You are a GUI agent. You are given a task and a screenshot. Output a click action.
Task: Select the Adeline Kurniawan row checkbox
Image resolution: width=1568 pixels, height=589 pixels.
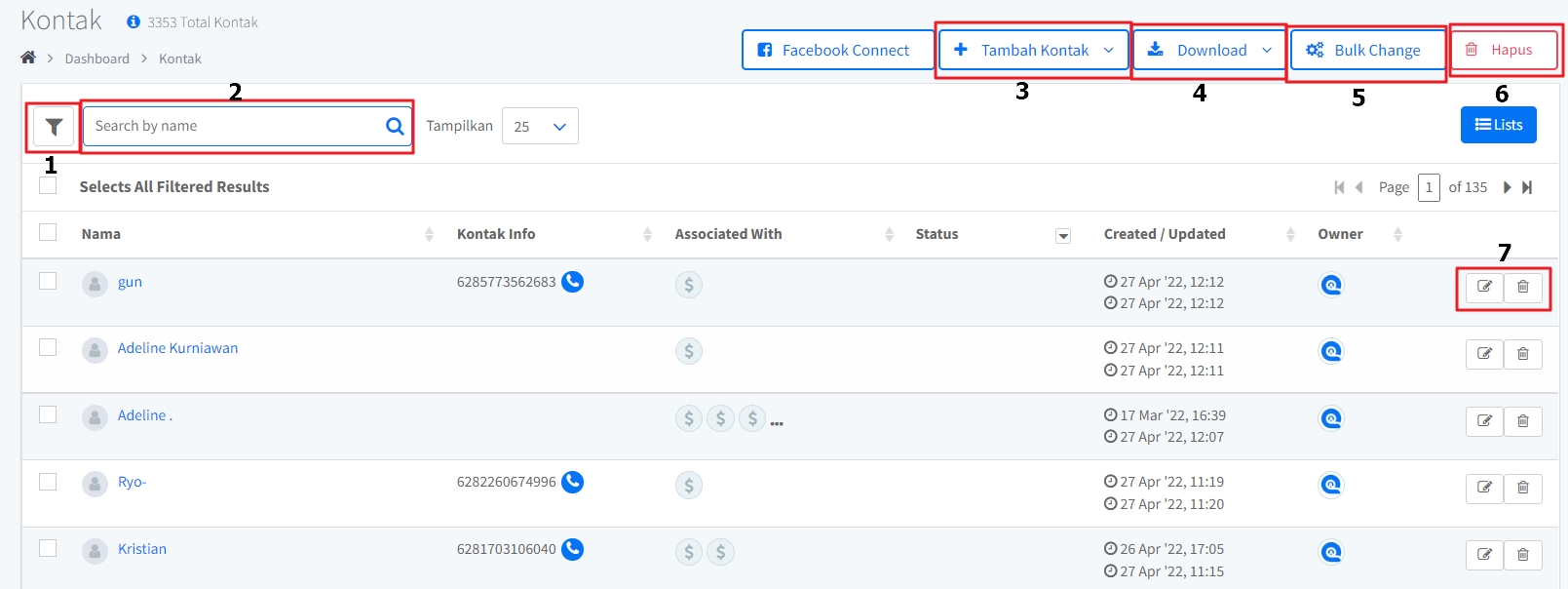(x=48, y=347)
